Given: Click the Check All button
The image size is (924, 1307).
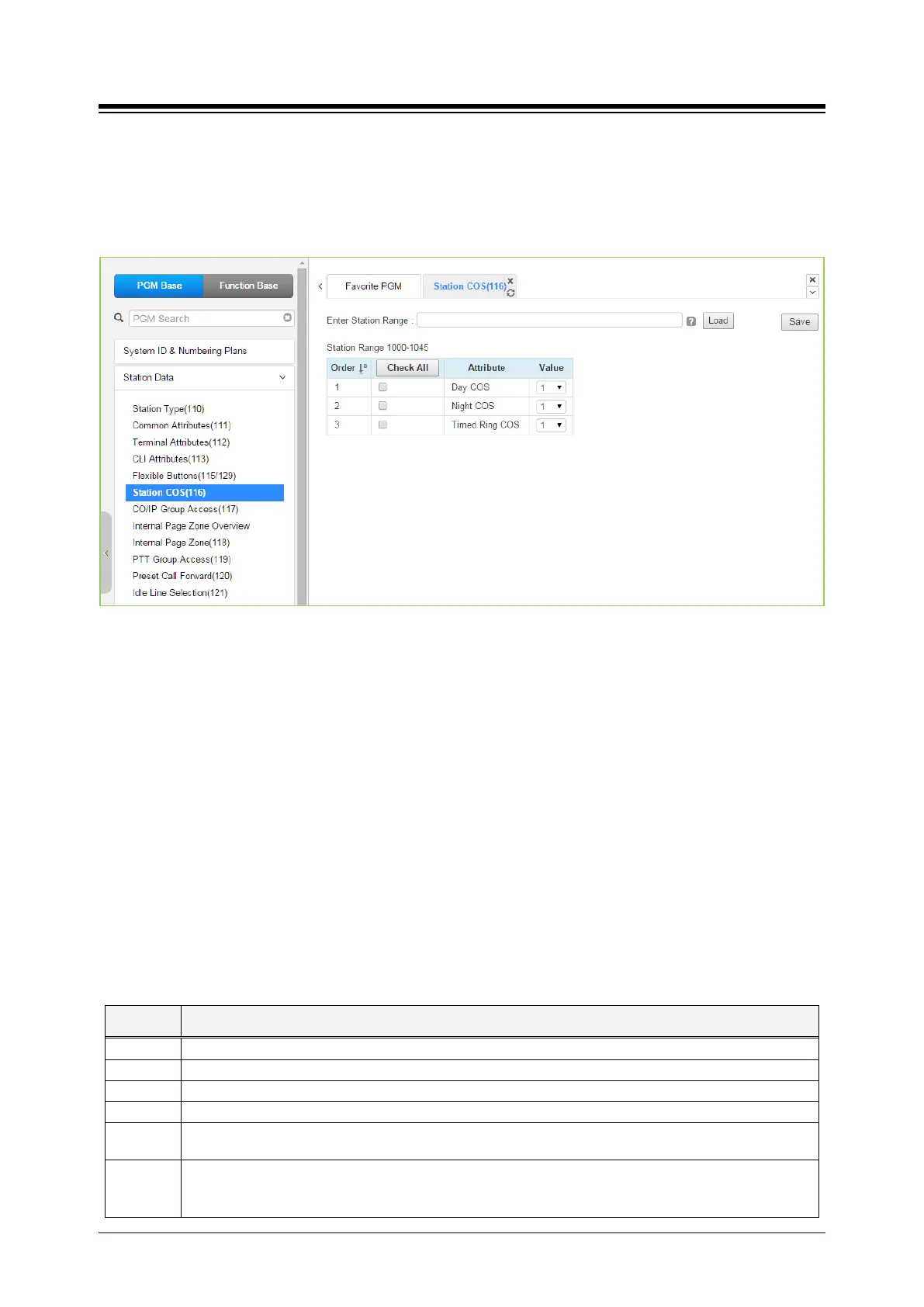Looking at the screenshot, I should 407,368.
